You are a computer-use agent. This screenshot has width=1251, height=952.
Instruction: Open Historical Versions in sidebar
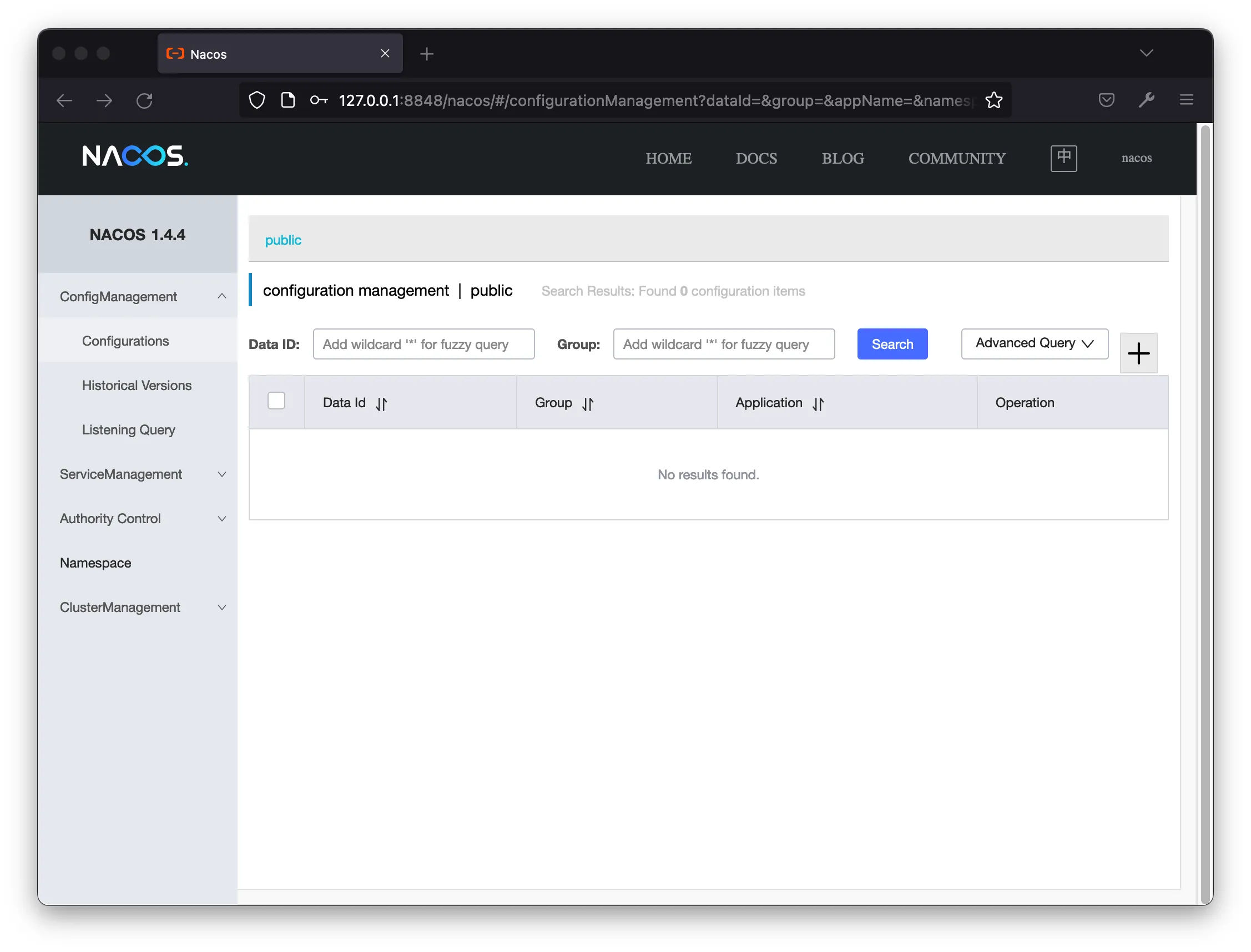pos(137,386)
